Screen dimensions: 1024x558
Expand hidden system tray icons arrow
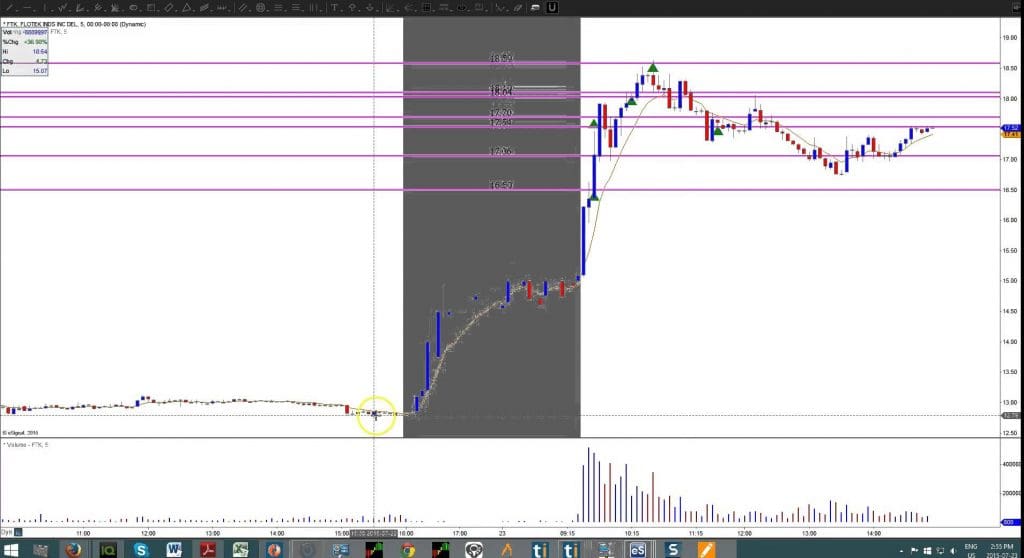click(902, 551)
